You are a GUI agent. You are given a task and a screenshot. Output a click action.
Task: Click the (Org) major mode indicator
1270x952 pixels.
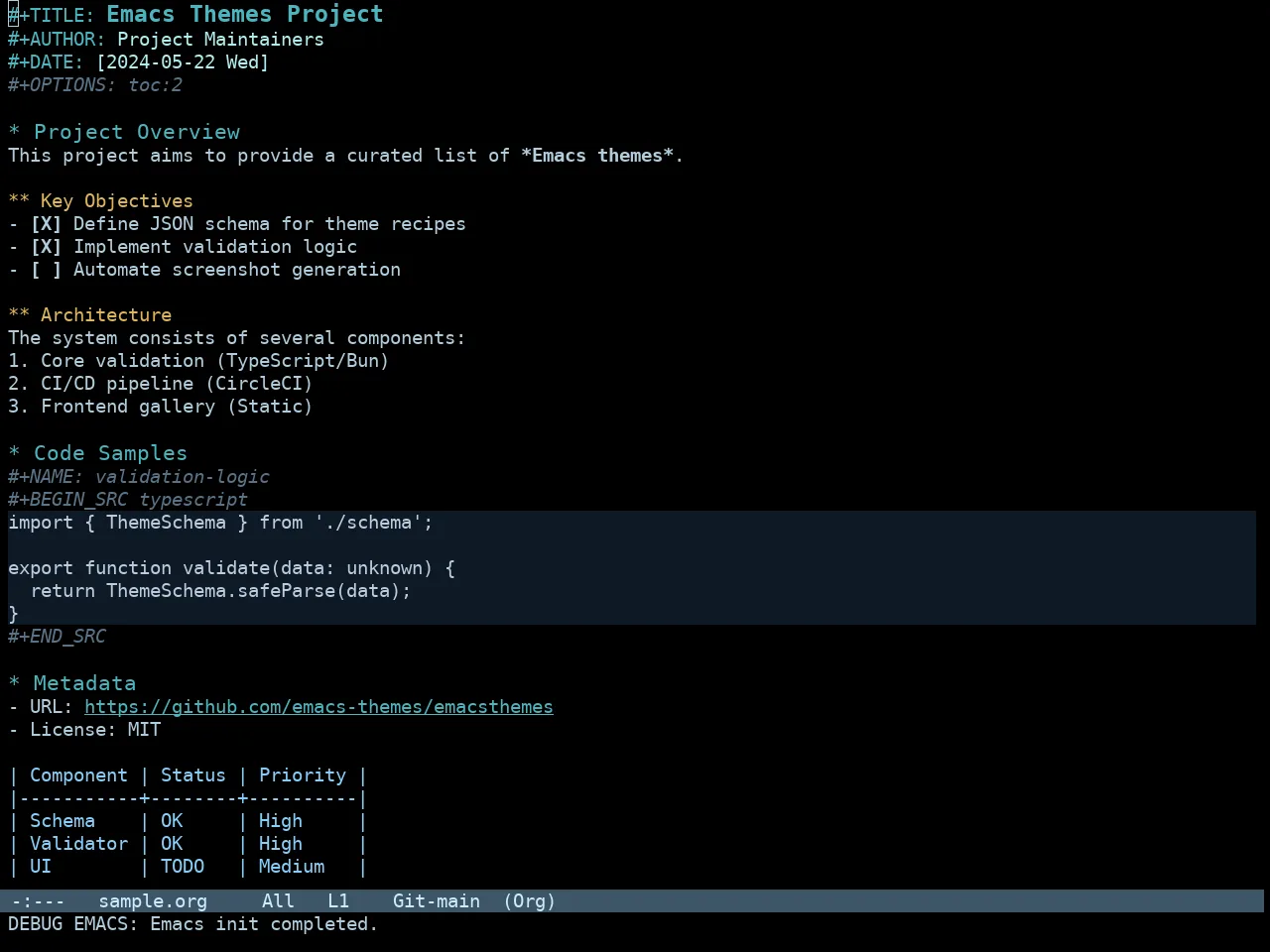pos(529,901)
